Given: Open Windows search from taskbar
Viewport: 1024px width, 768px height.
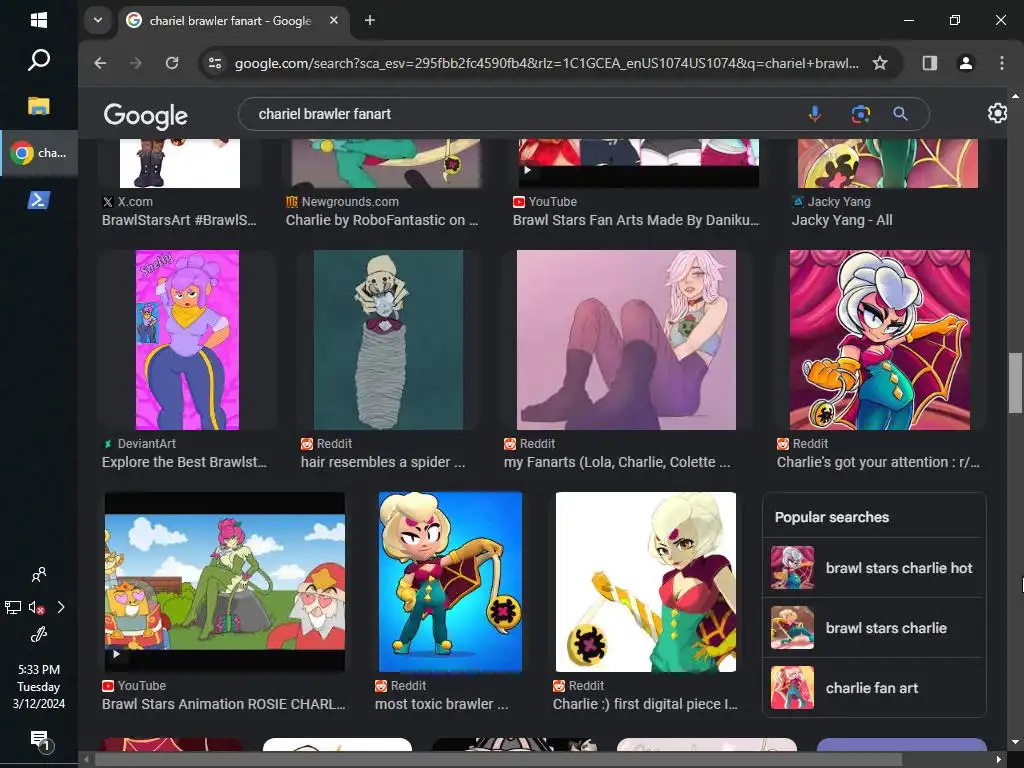Looking at the screenshot, I should pos(39,60).
